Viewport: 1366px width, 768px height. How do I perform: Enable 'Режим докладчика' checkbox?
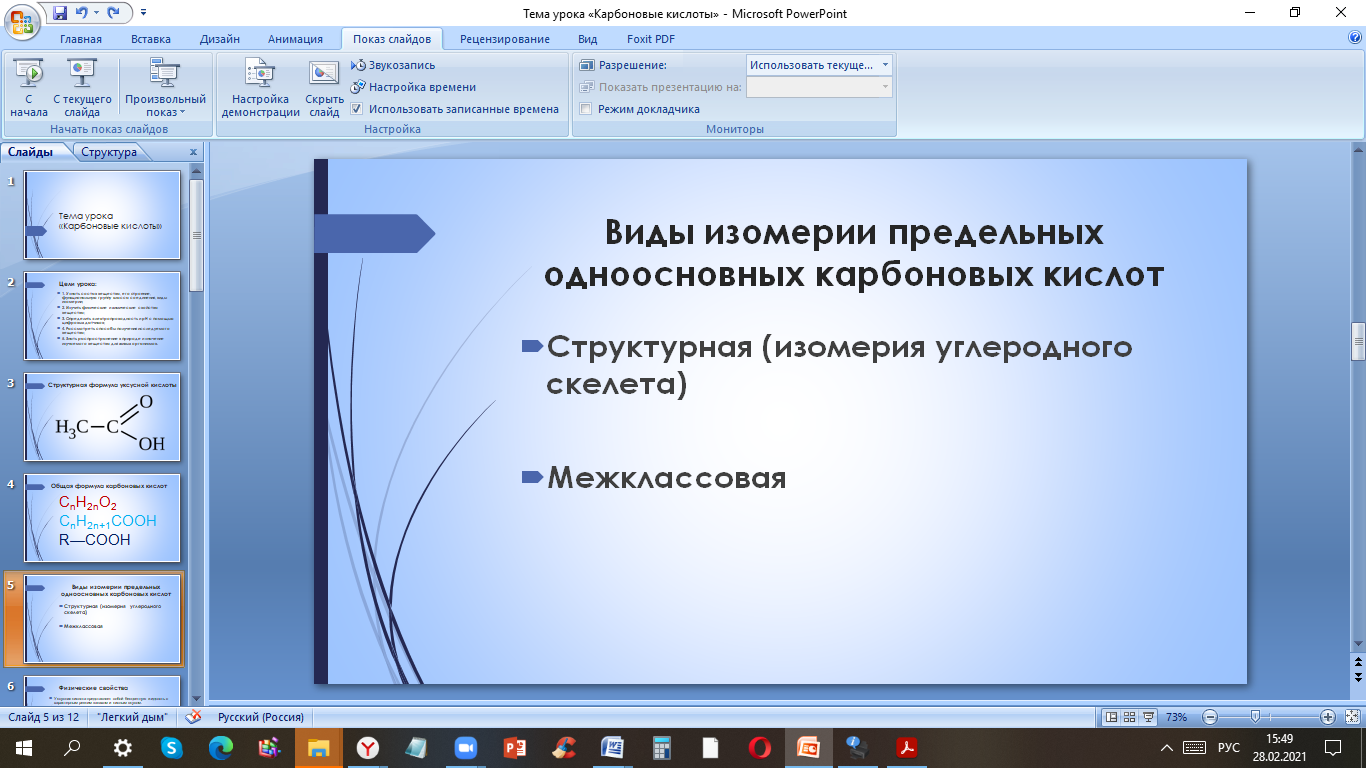click(586, 109)
